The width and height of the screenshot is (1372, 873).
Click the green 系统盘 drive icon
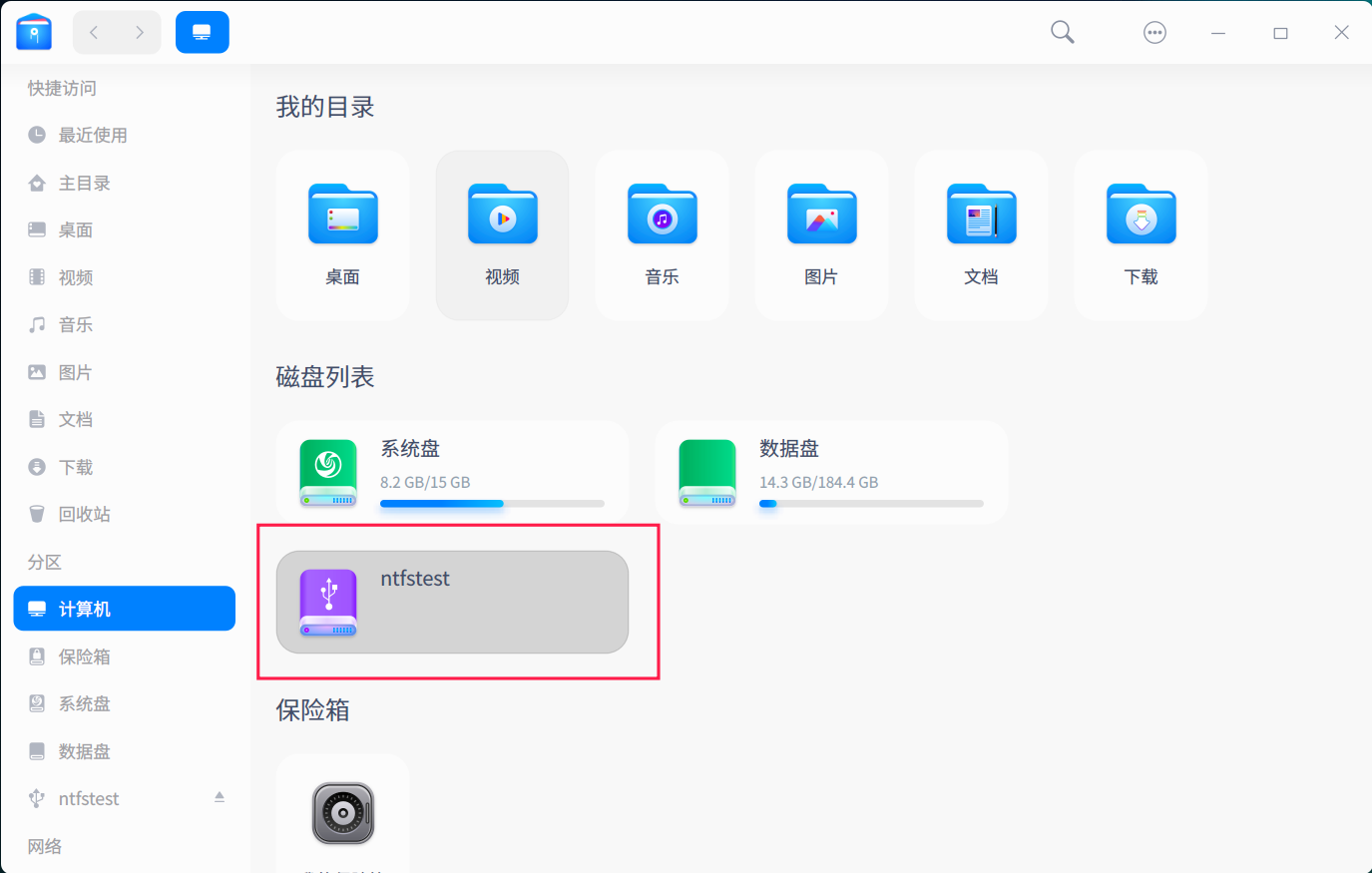point(328,473)
